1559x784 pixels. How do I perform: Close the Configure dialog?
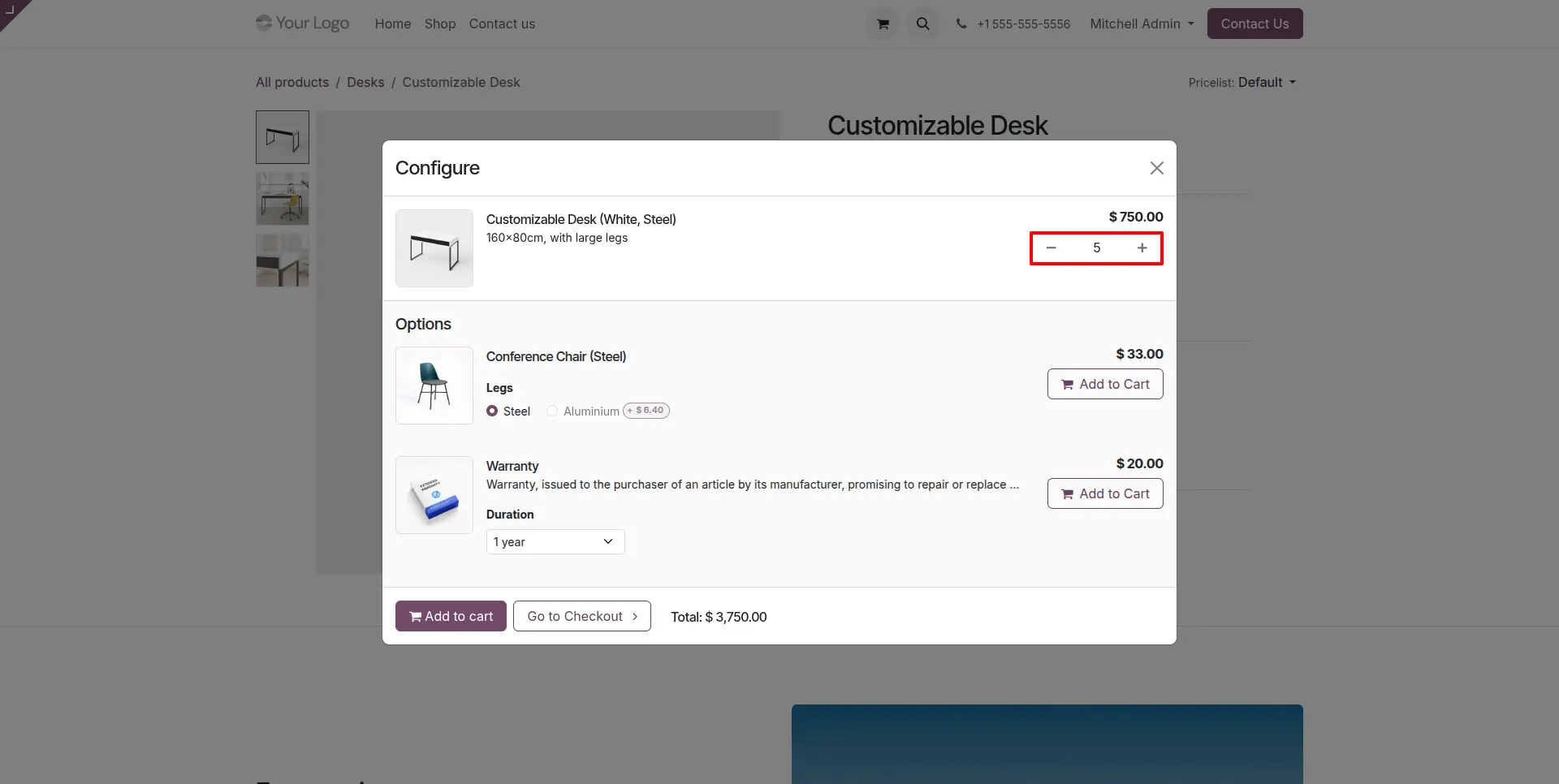1156,168
